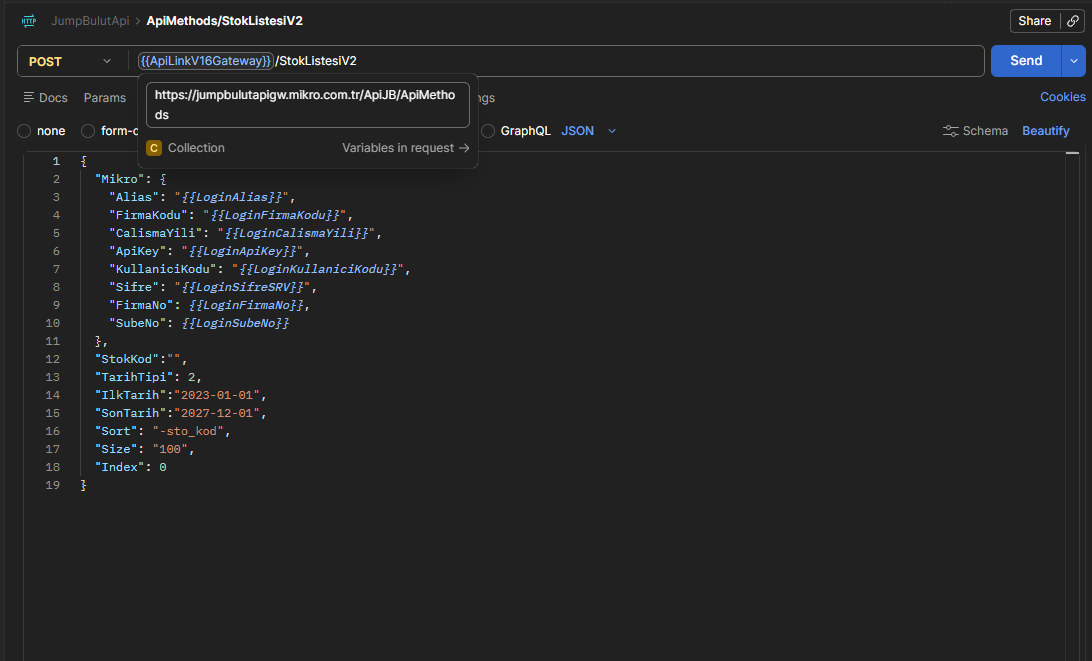Image resolution: width=1092 pixels, height=661 pixels.
Task: Open the JSON body format dropdown
Action: [588, 131]
